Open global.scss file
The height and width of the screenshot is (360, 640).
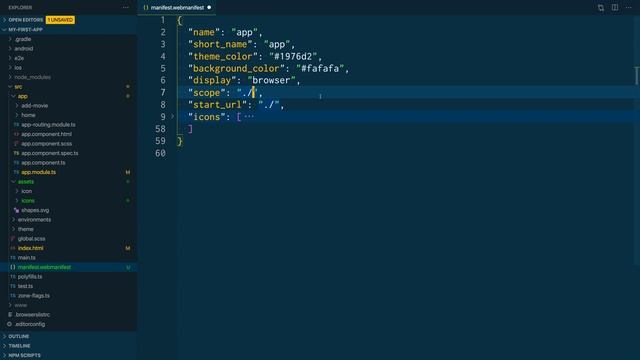coord(31,239)
